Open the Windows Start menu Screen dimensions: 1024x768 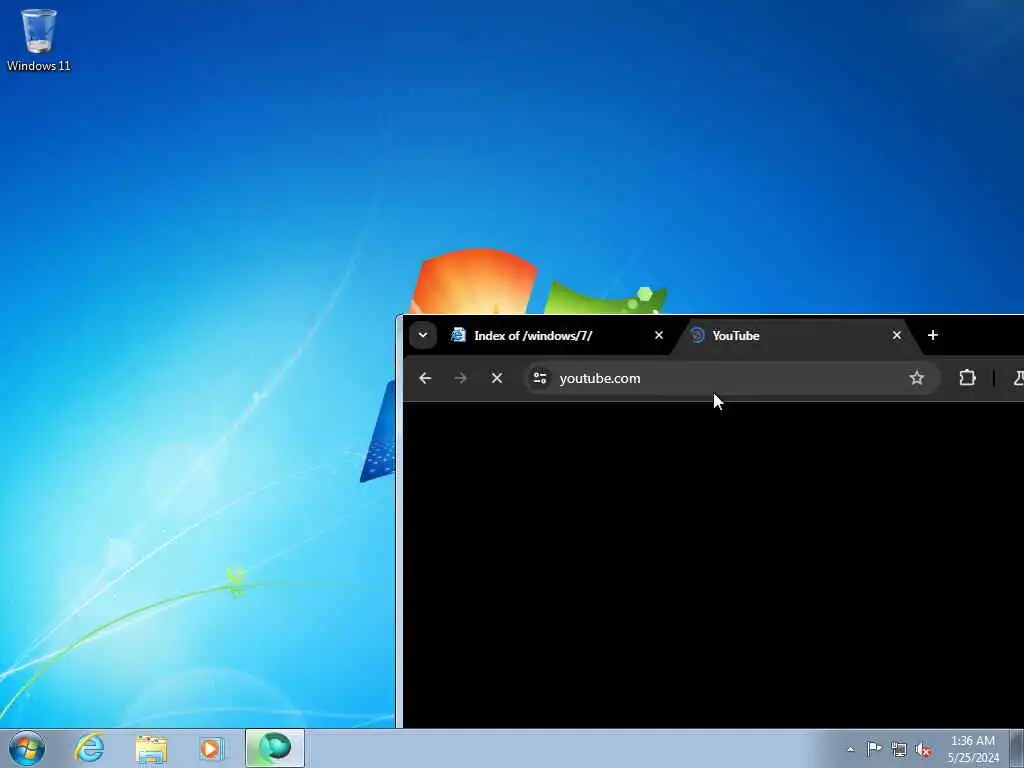[27, 748]
